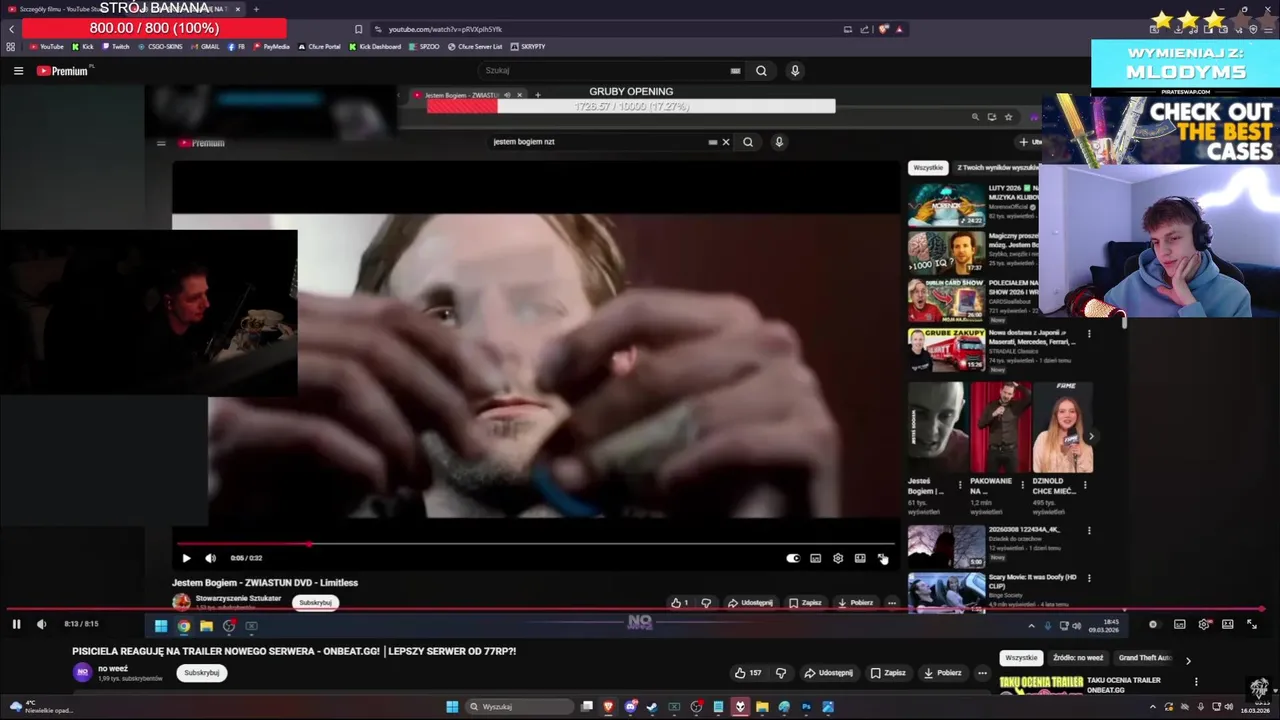This screenshot has width=1280, height=720.
Task: Select the Źródło: no weeż chip
Action: (x=1078, y=658)
